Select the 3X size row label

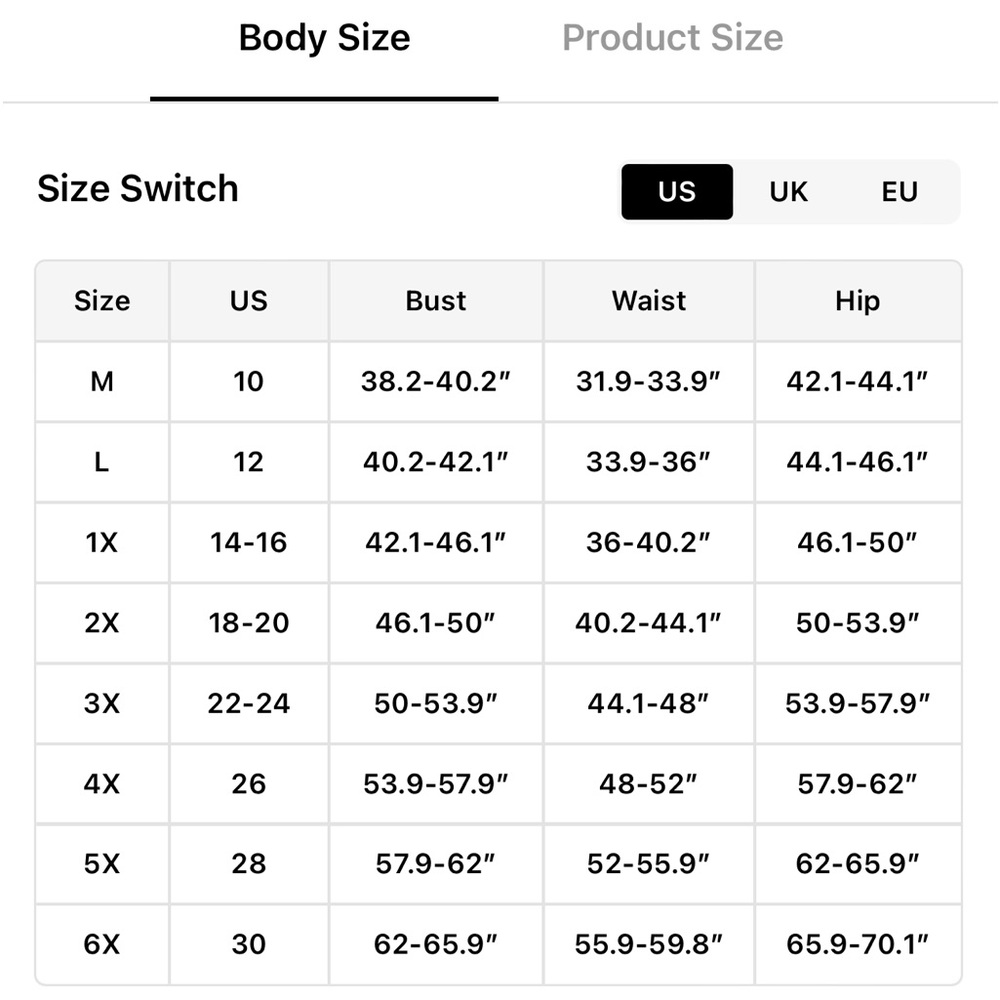click(x=102, y=703)
